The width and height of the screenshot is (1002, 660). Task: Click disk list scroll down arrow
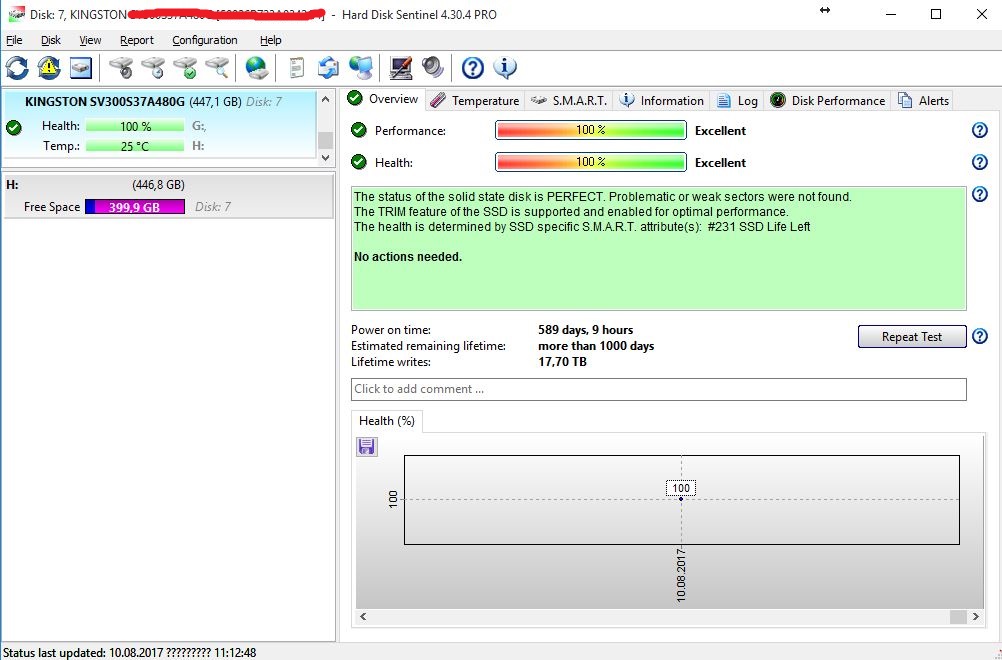(x=325, y=157)
